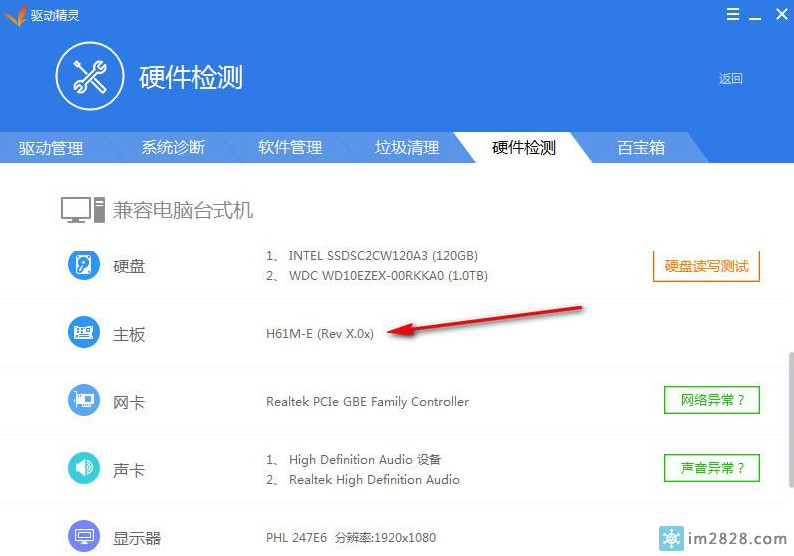Click the 主板 motherboard icon

pyautogui.click(x=83, y=333)
